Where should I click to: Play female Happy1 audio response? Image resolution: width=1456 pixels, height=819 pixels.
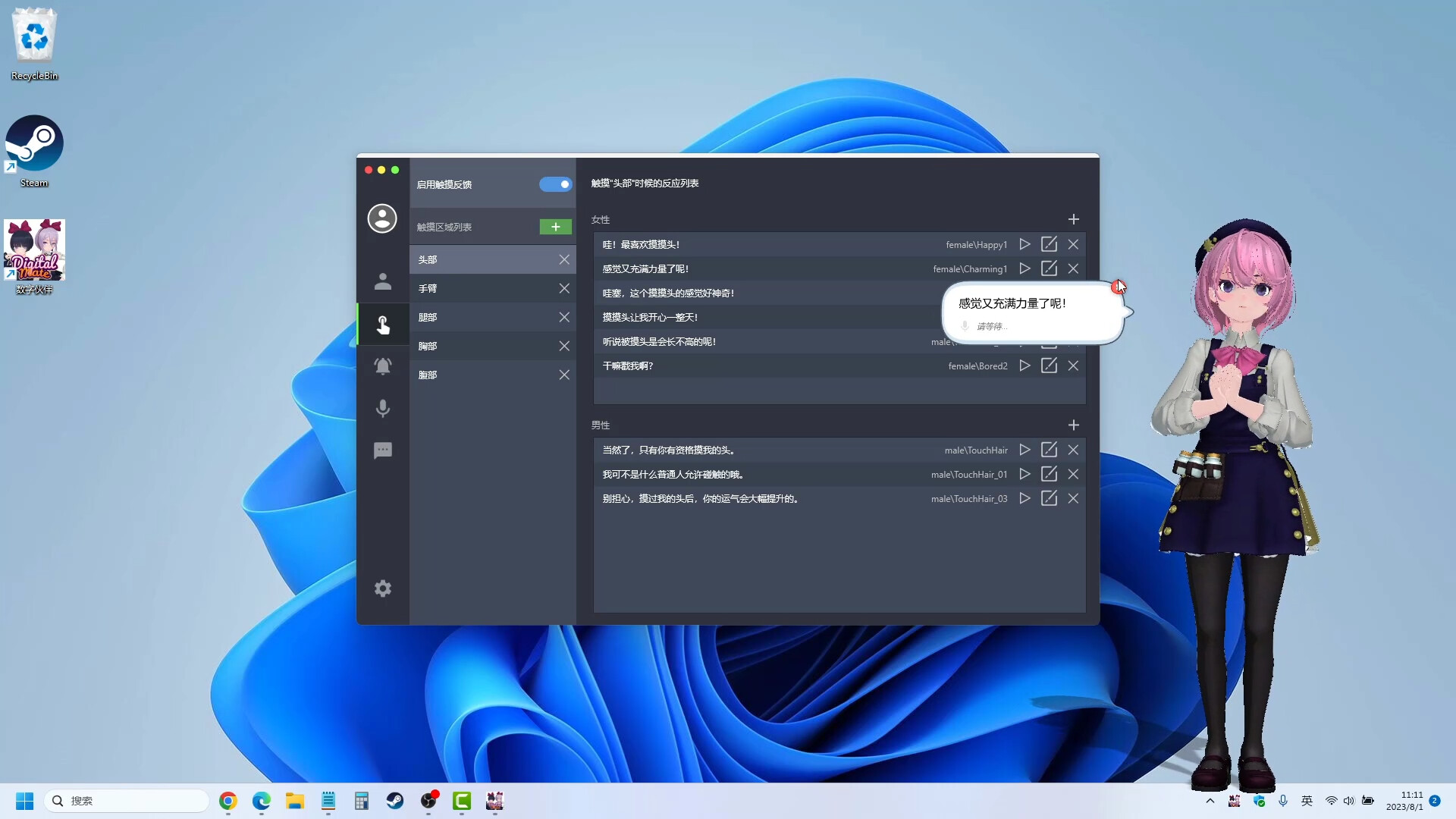1024,244
